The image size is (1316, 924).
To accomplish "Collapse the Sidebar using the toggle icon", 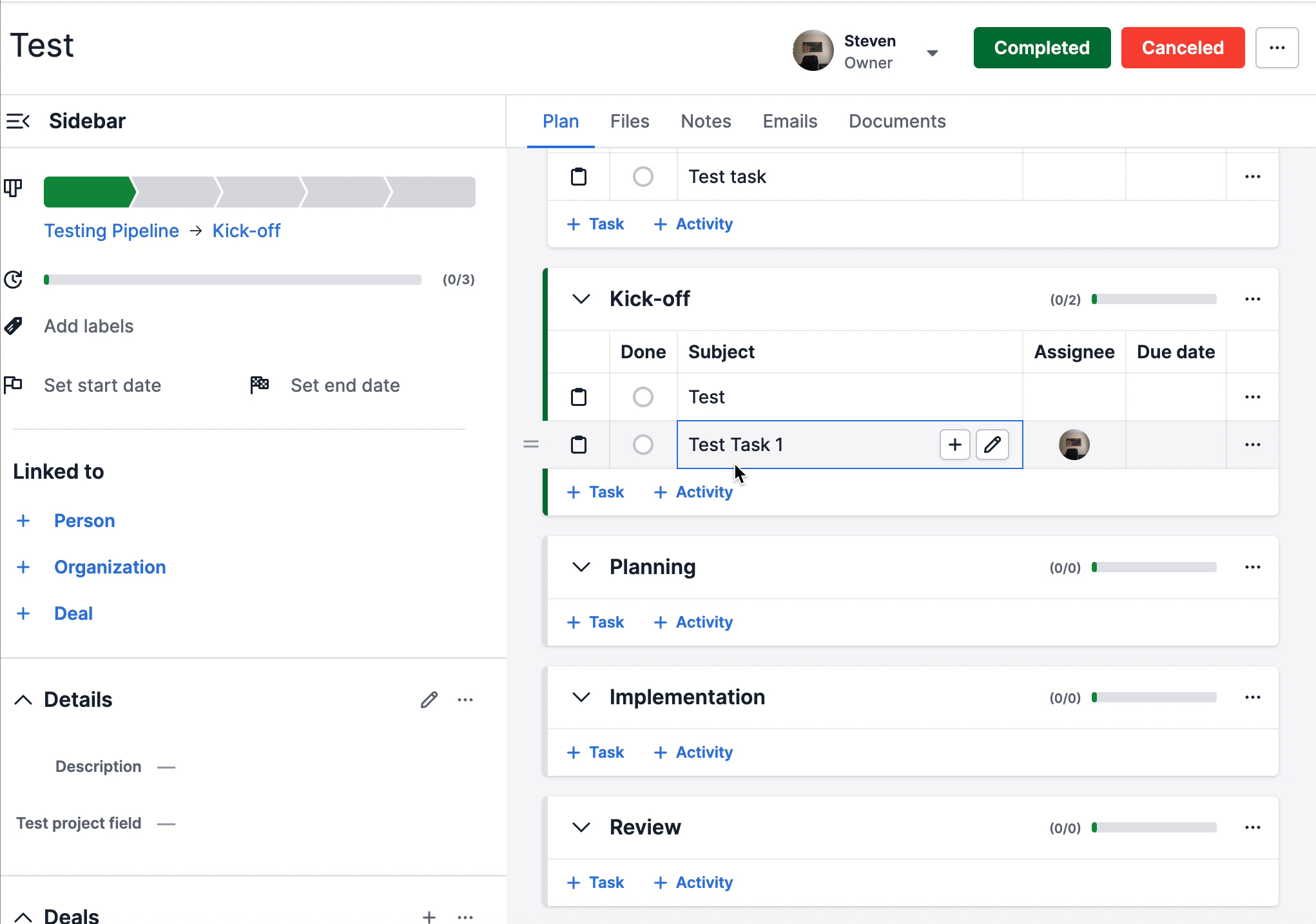I will point(18,121).
